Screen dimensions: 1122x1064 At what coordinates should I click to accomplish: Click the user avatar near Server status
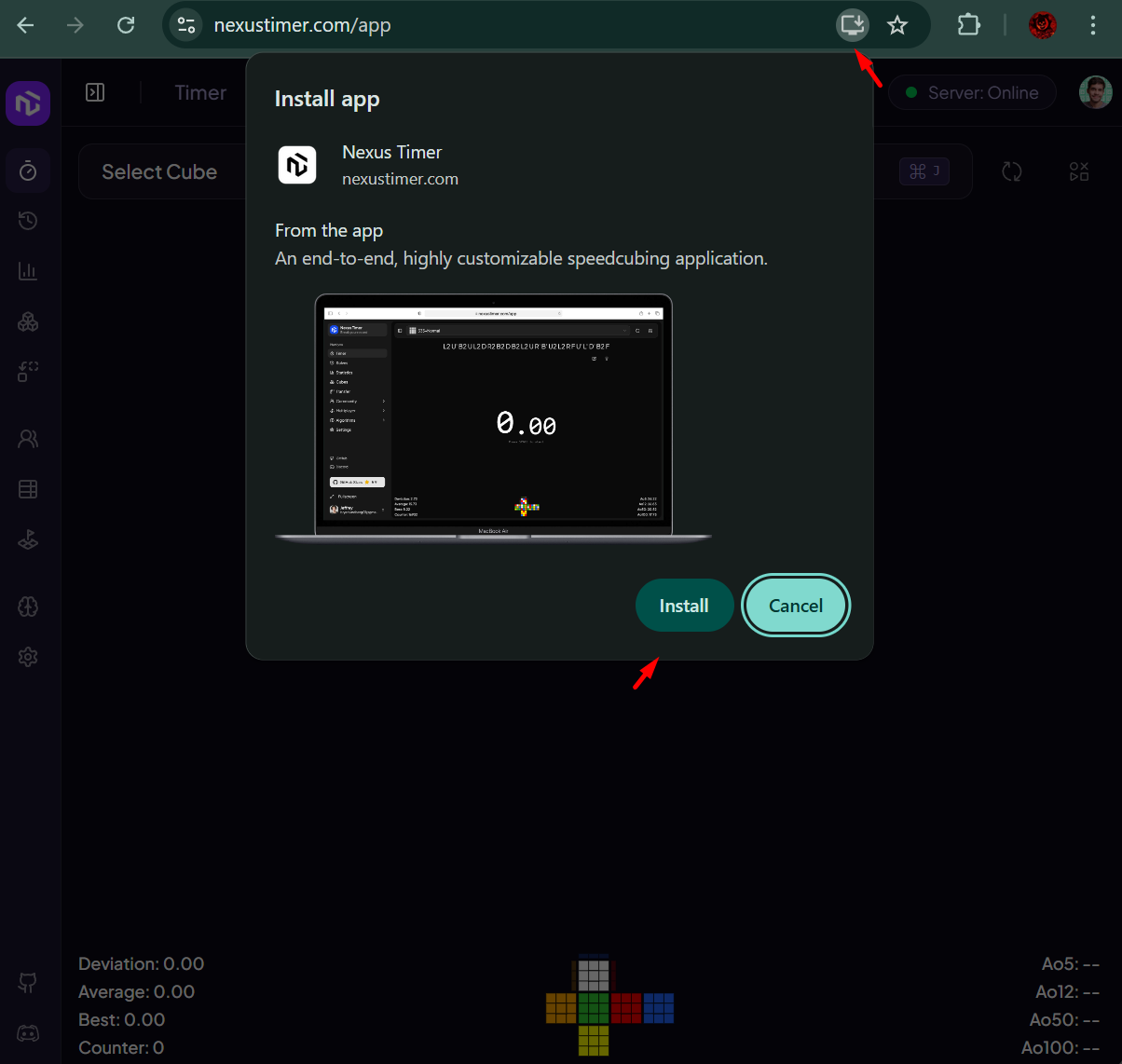pyautogui.click(x=1095, y=92)
